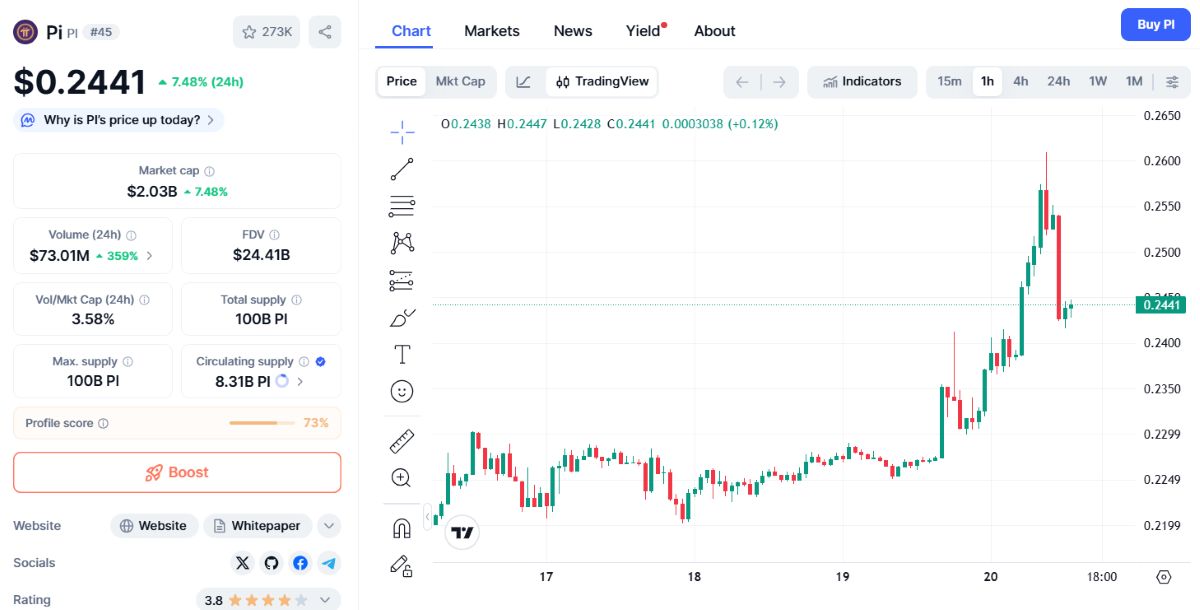
Task: Expand the website links dropdown chevron
Action: pyautogui.click(x=329, y=526)
